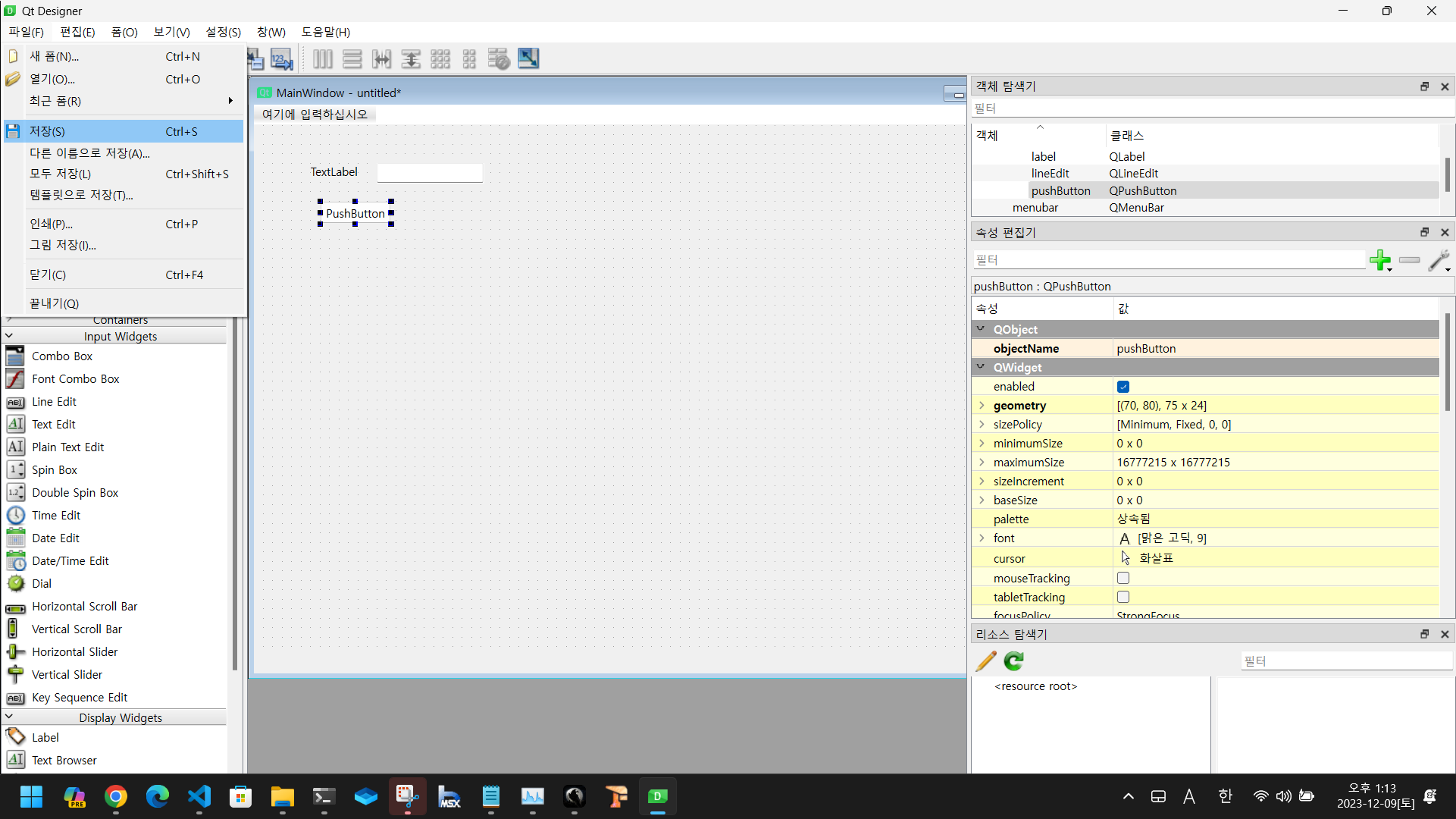
Task: Click the Lay Out Horizontally icon
Action: click(323, 59)
